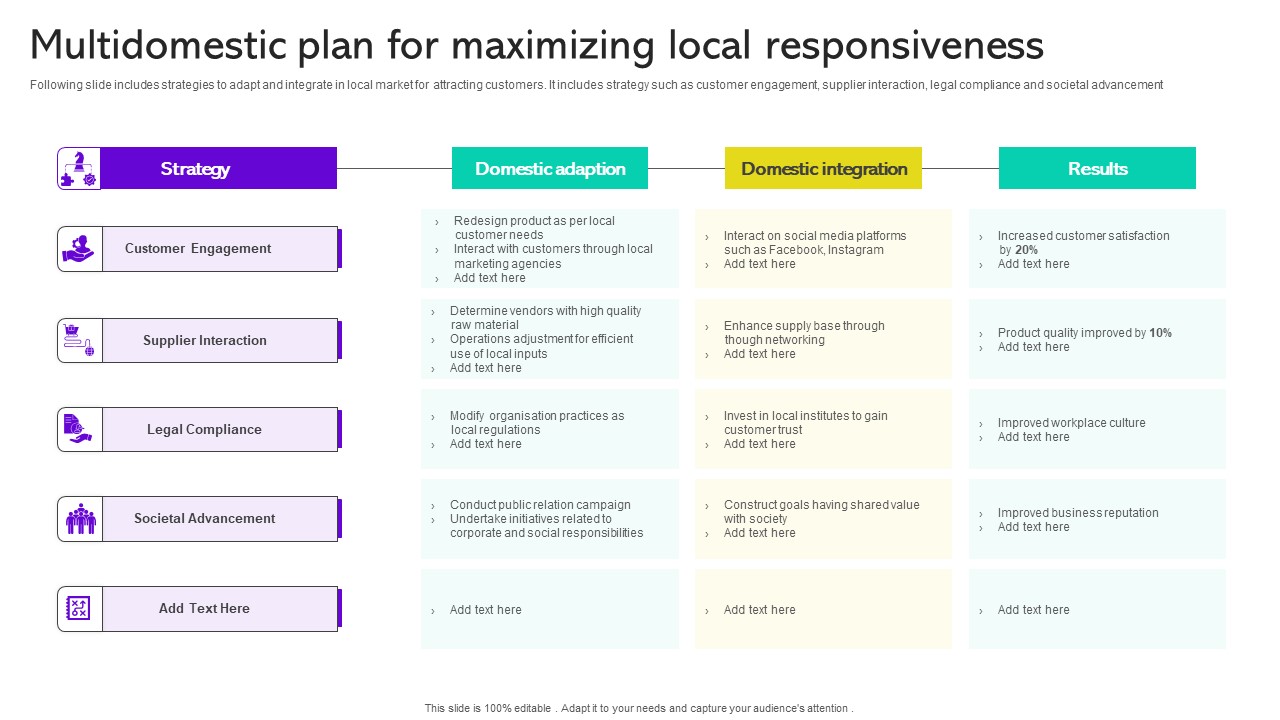Select the Legal Compliance label box
The image size is (1280, 720).
point(220,429)
